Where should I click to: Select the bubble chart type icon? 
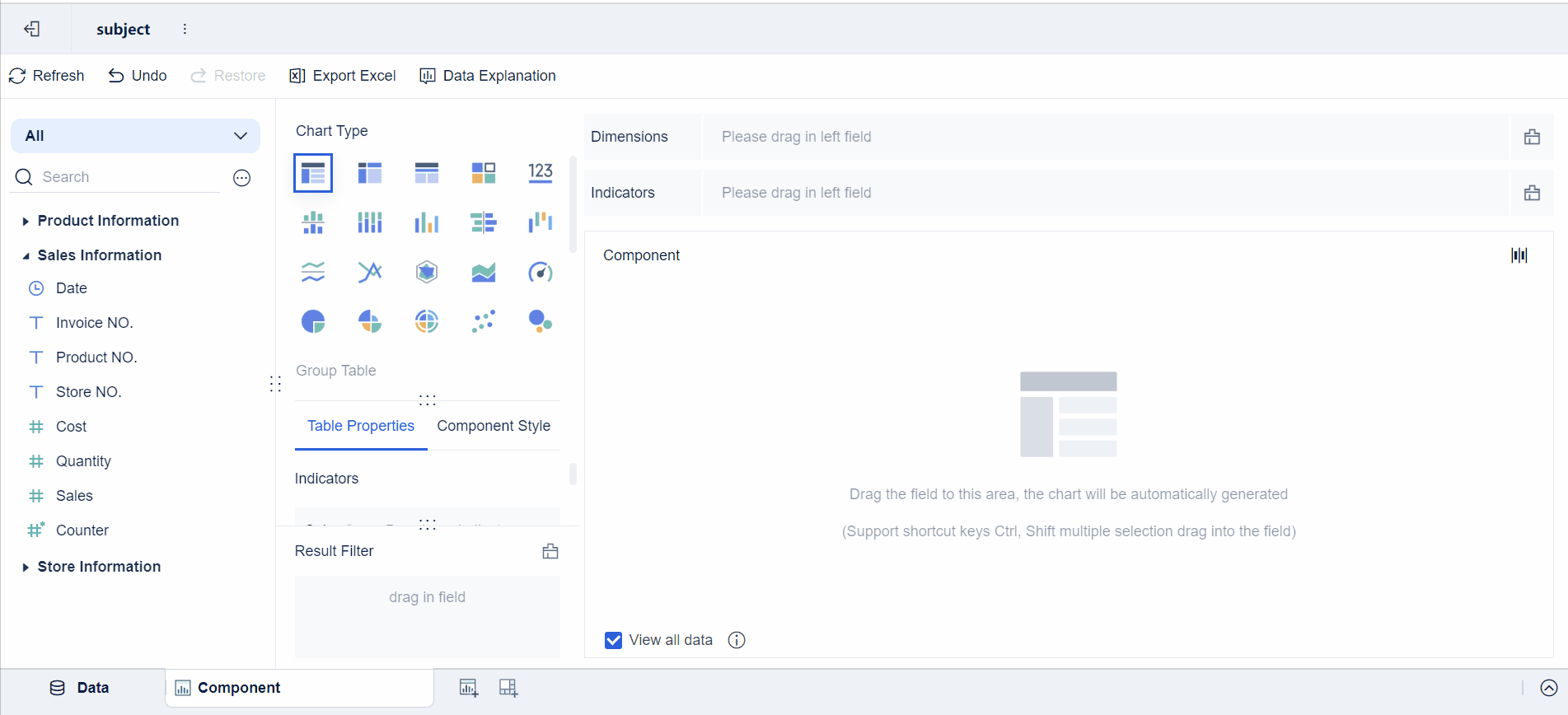[x=540, y=321]
